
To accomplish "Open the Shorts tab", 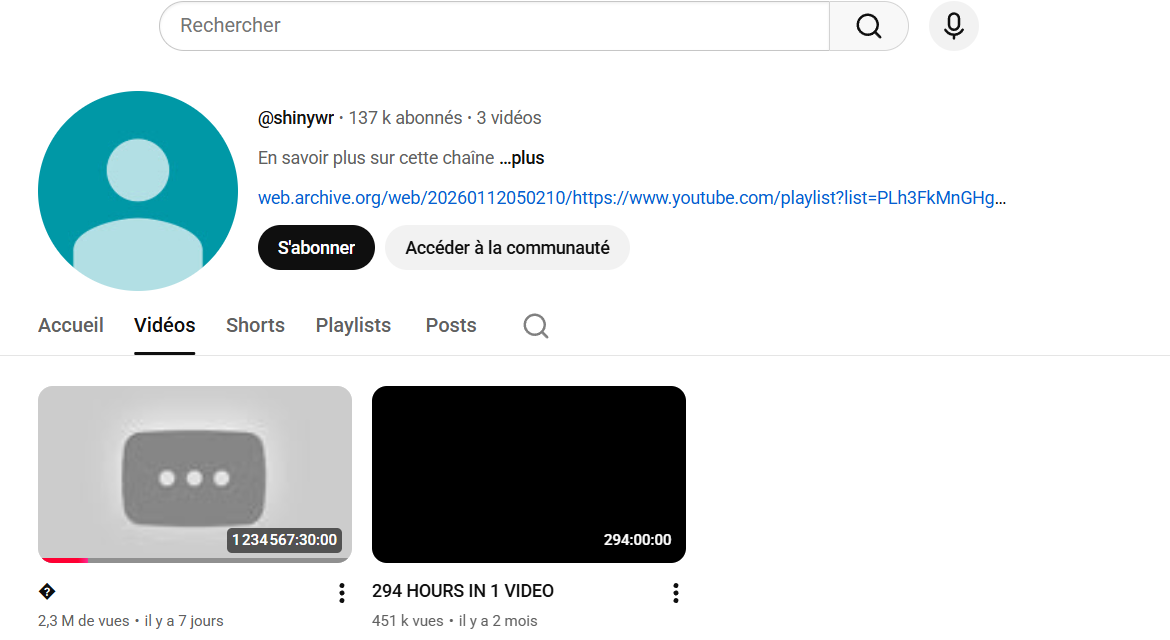I will pyautogui.click(x=255, y=325).
